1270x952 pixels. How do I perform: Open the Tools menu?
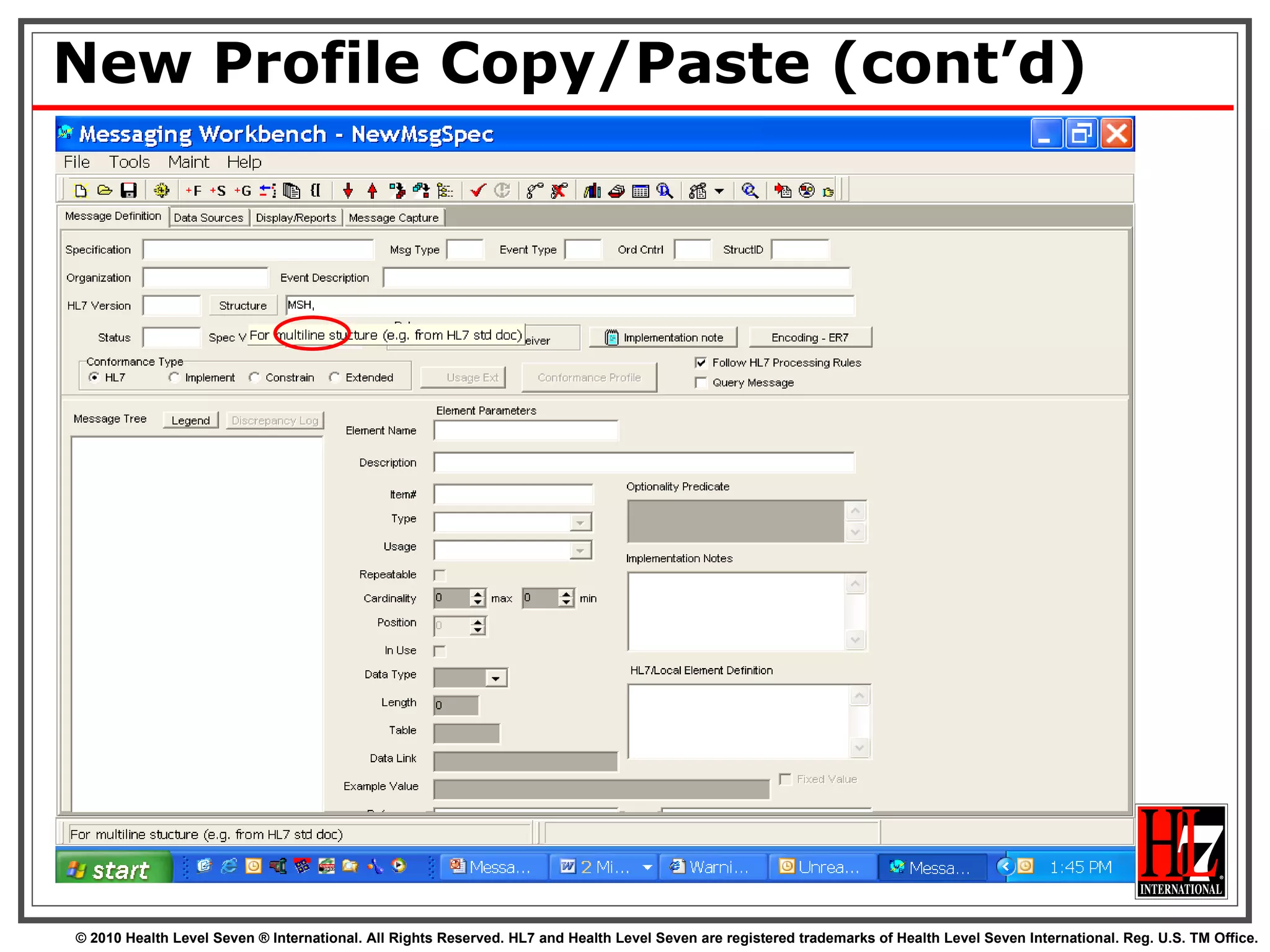[130, 162]
